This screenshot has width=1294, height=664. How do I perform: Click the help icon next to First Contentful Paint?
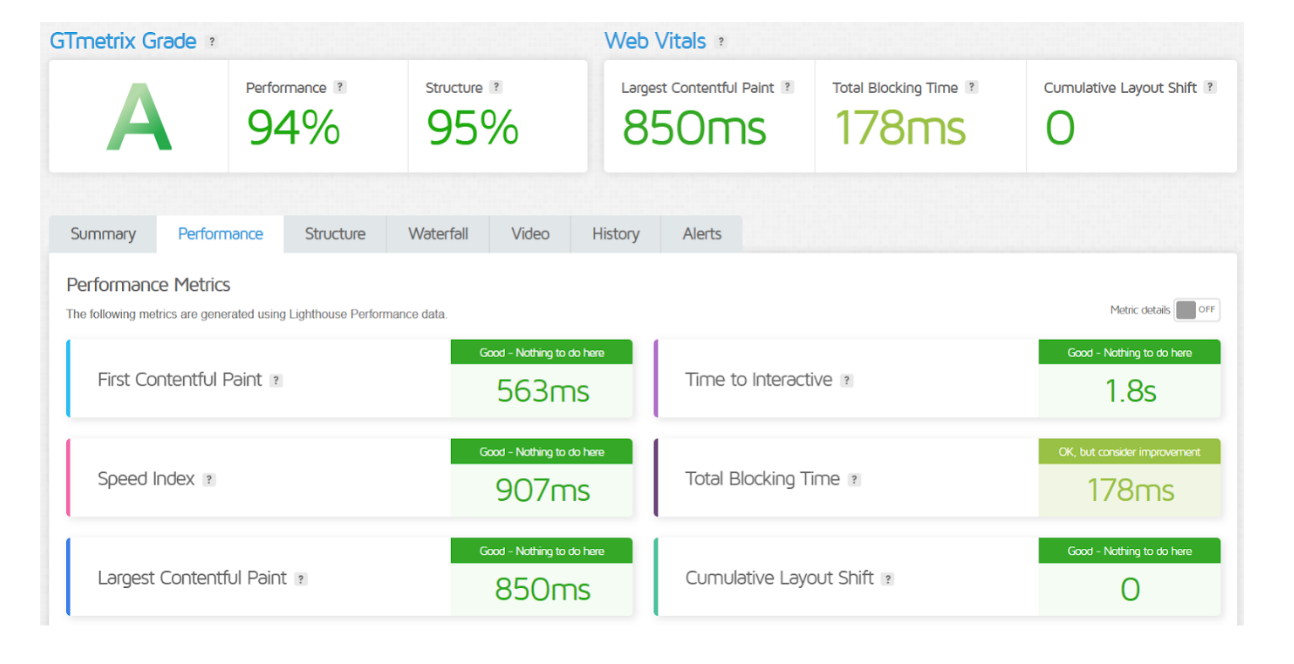coord(276,381)
